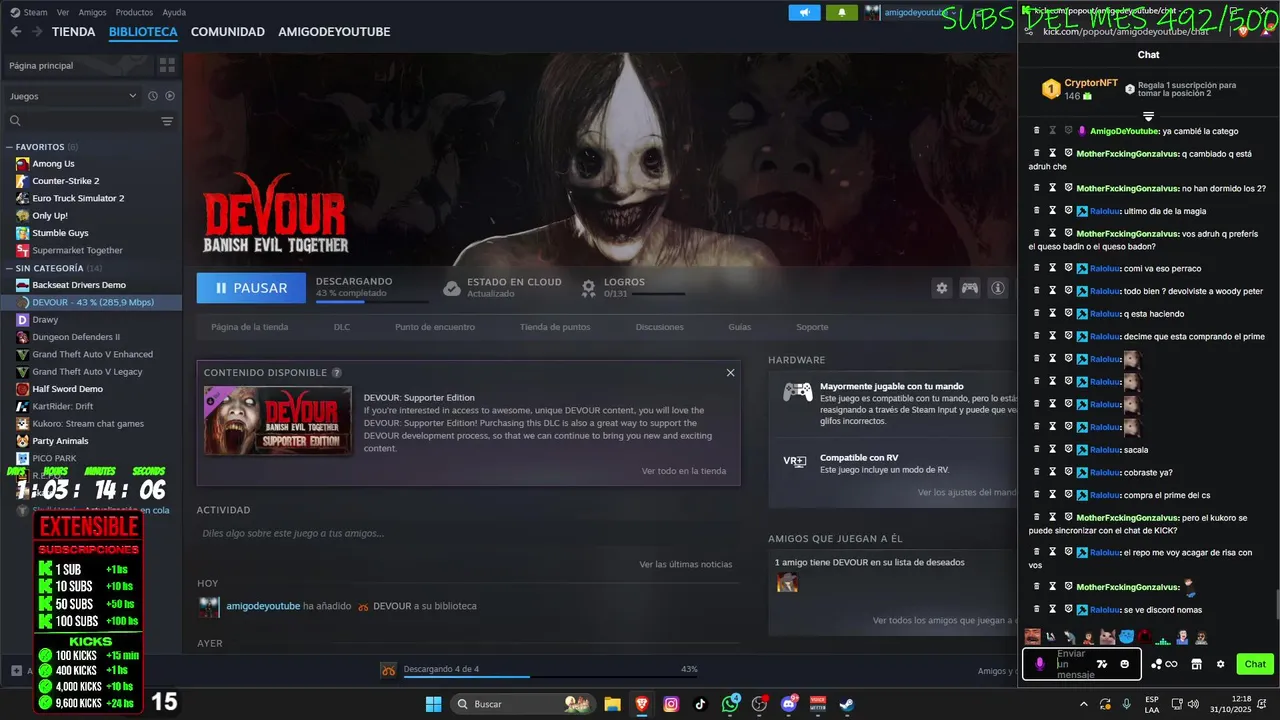Open DEVOUR controller configuration
Viewport: 1280px width, 720px height.
point(969,288)
